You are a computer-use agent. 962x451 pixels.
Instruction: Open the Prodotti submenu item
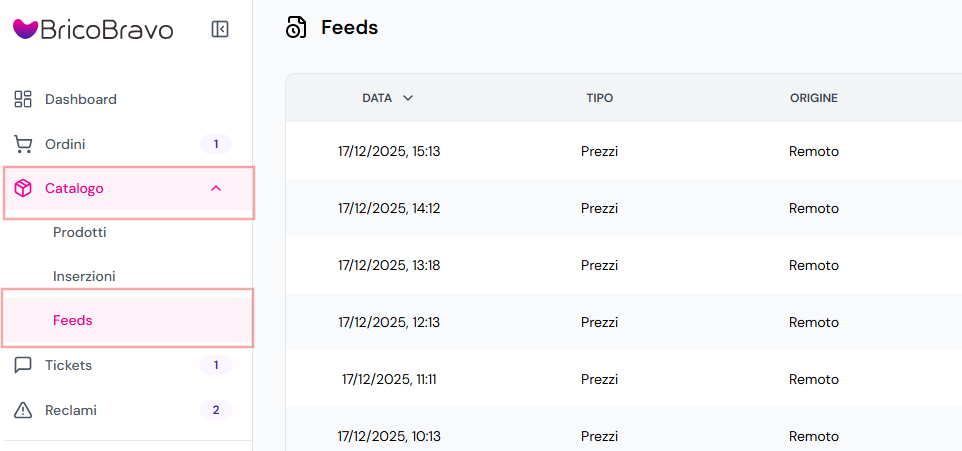point(80,233)
